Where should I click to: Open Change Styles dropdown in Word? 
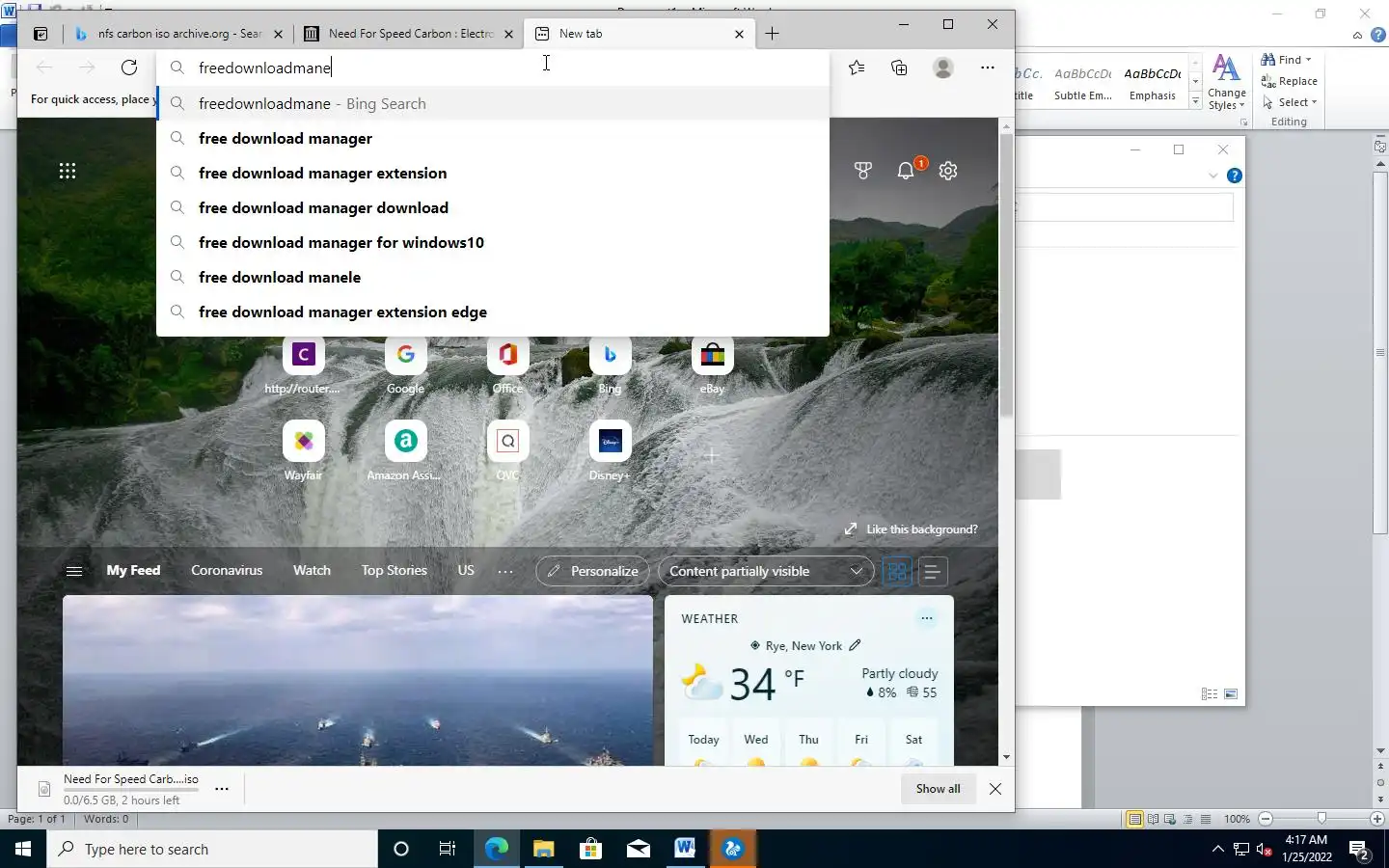click(1227, 83)
